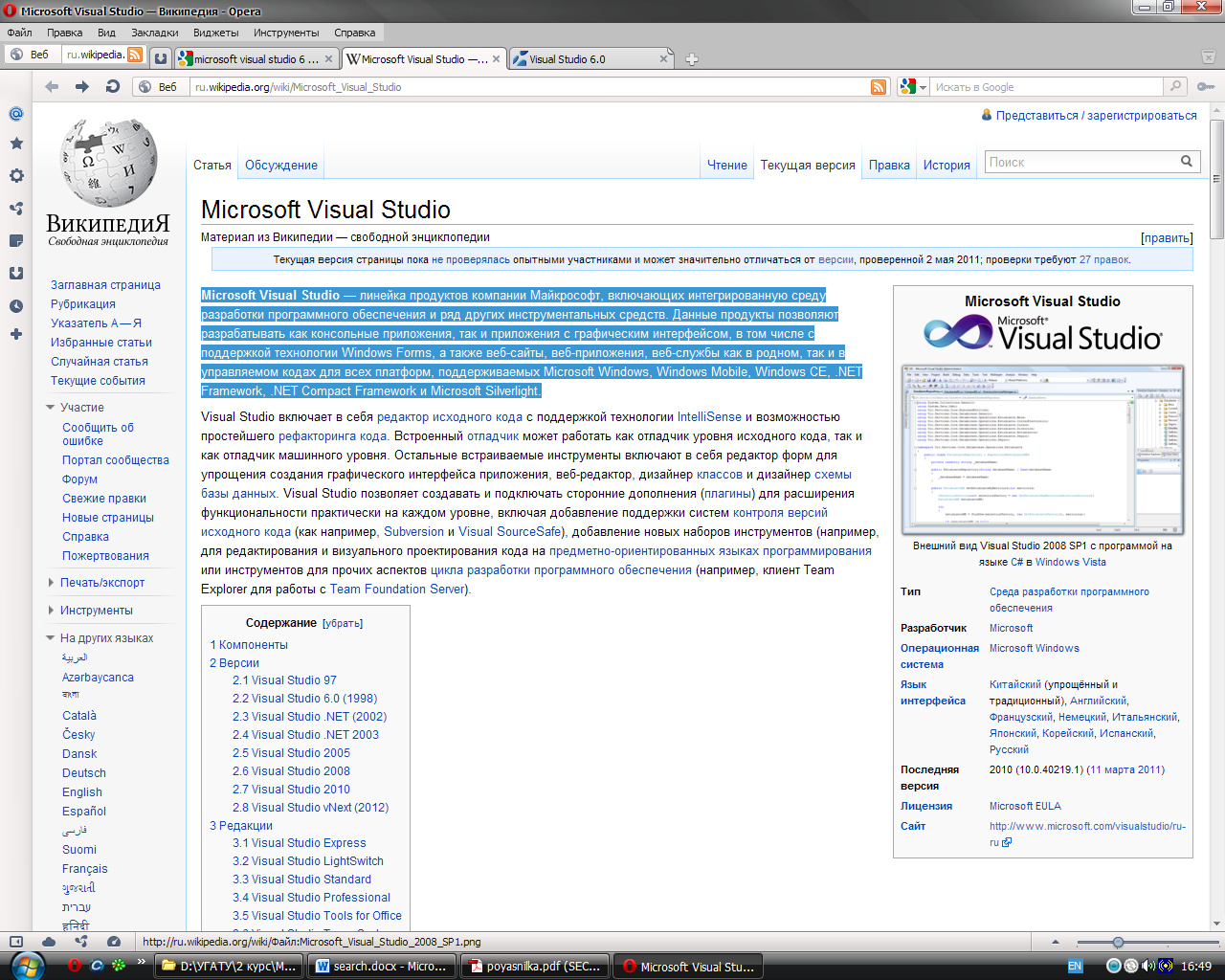
Task: Open the Bookmarks star panel in sidebar
Action: (x=15, y=144)
